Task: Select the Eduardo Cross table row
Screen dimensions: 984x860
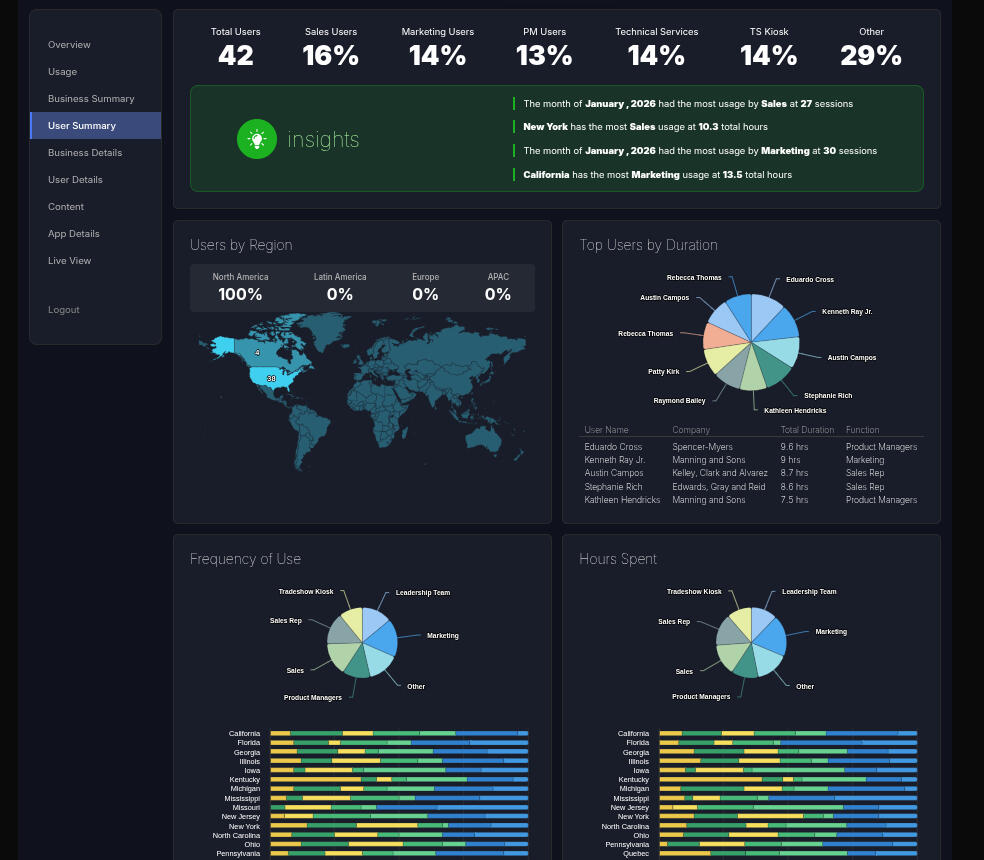Action: (x=751, y=447)
